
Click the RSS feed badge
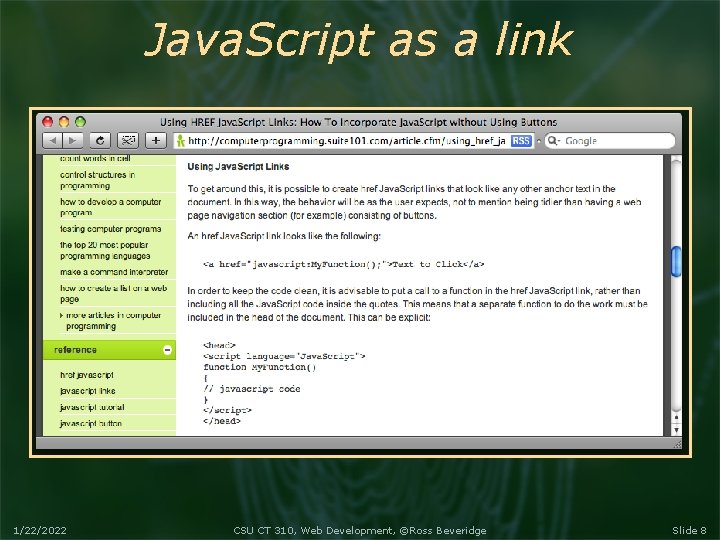coord(521,141)
